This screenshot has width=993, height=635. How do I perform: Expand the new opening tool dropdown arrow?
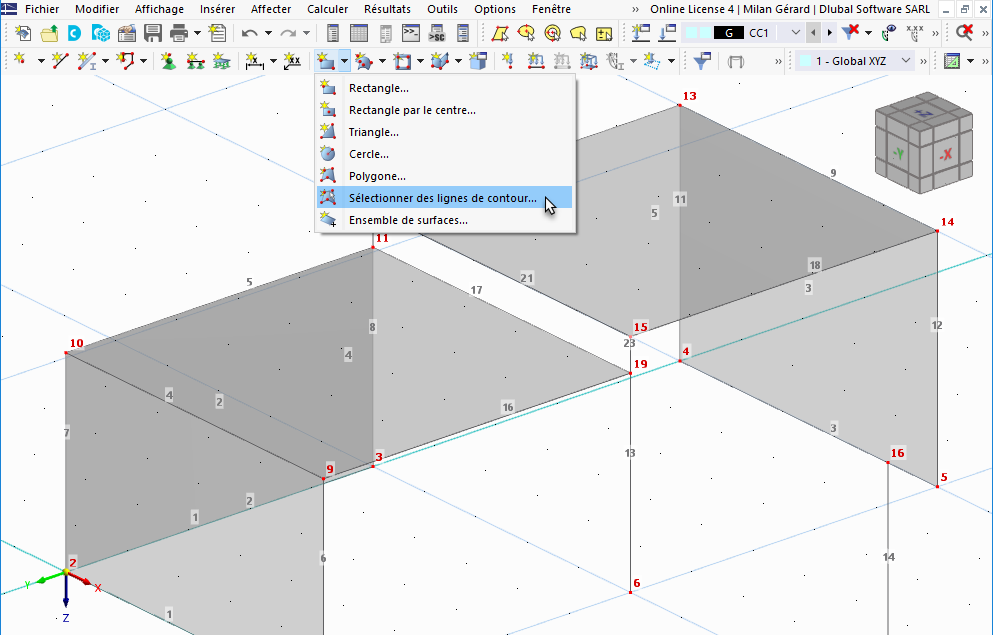click(420, 61)
